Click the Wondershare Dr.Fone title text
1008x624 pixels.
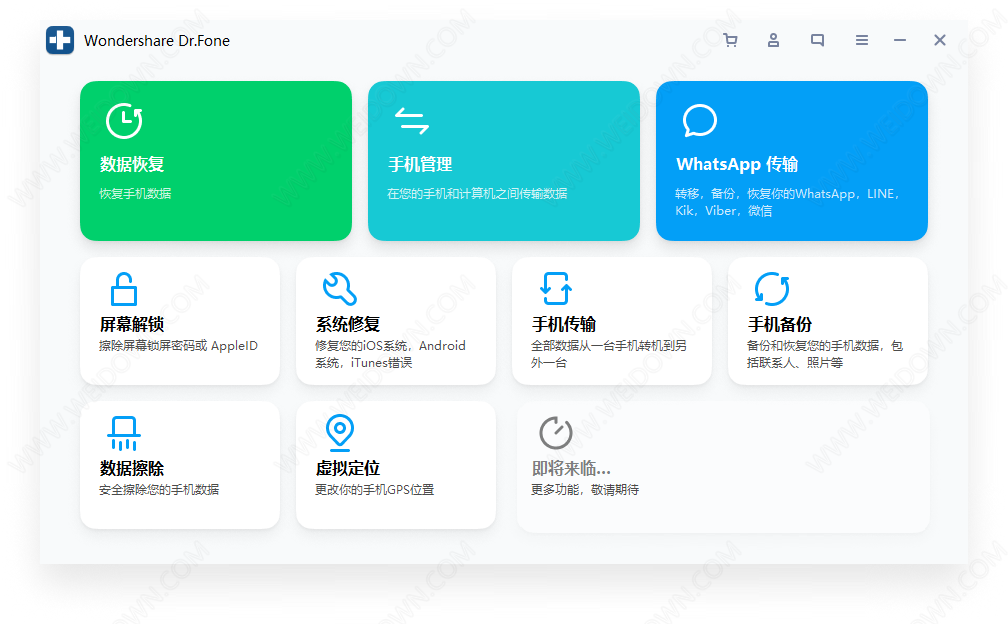pyautogui.click(x=157, y=40)
